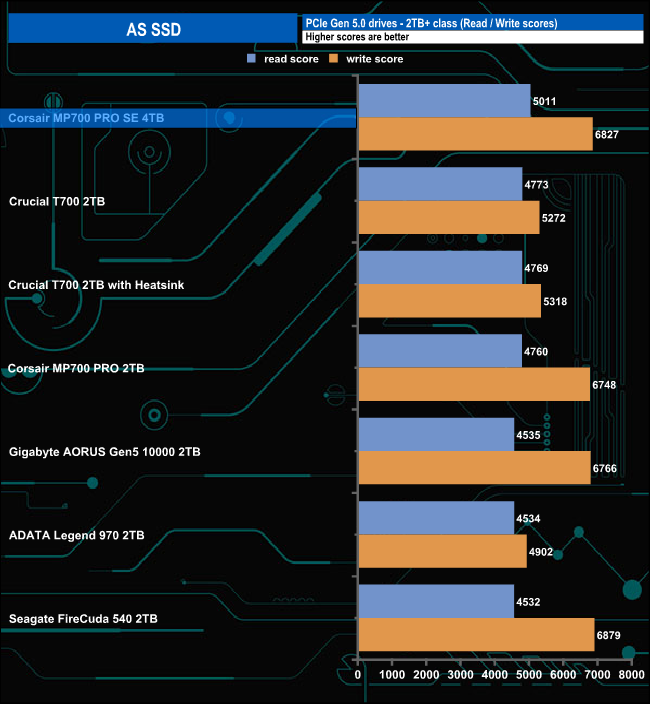Click the 4534 value label
This screenshot has width=650, height=704.
528,519
